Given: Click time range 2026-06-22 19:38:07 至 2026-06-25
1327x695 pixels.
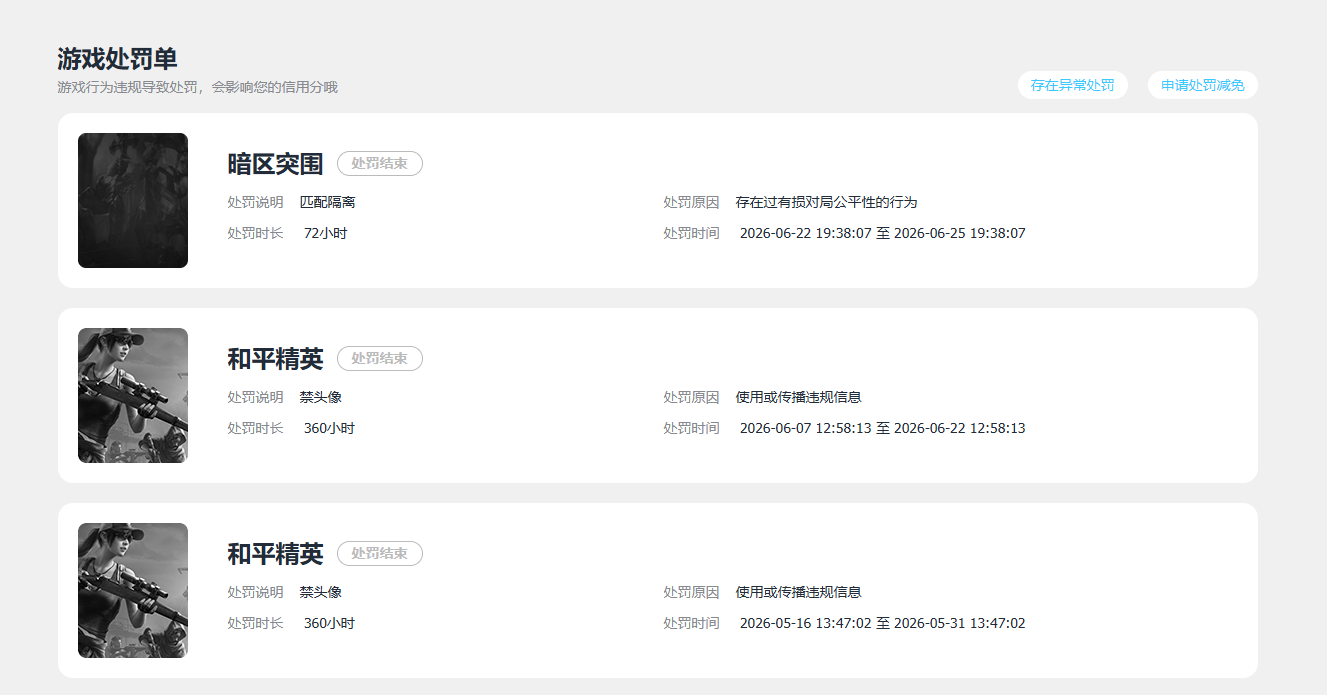Looking at the screenshot, I should (883, 233).
